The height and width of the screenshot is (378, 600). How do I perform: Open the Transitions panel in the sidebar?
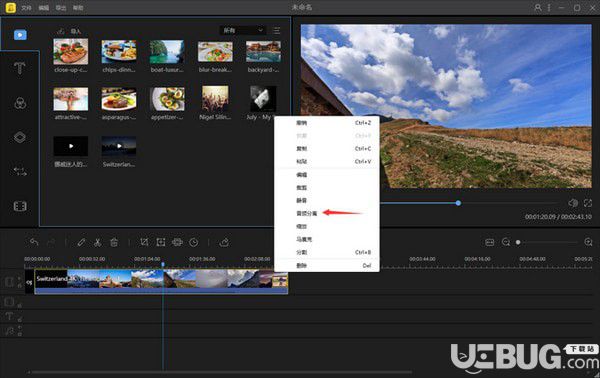click(x=20, y=171)
